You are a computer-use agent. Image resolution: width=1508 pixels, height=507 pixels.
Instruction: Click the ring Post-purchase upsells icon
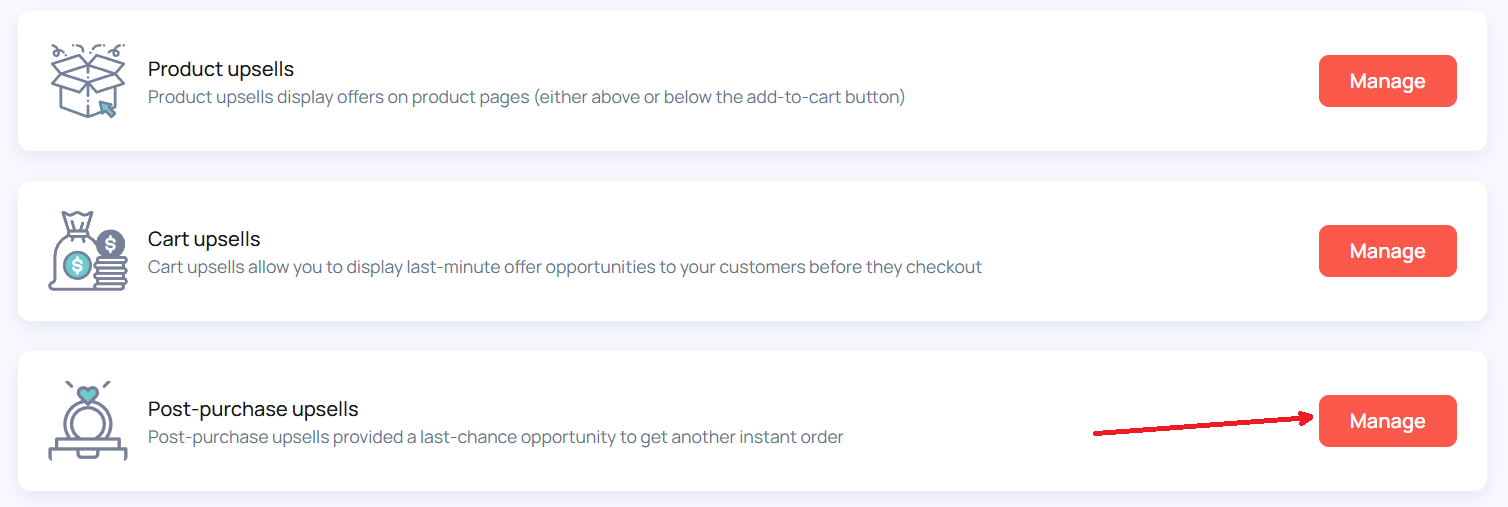[x=88, y=421]
